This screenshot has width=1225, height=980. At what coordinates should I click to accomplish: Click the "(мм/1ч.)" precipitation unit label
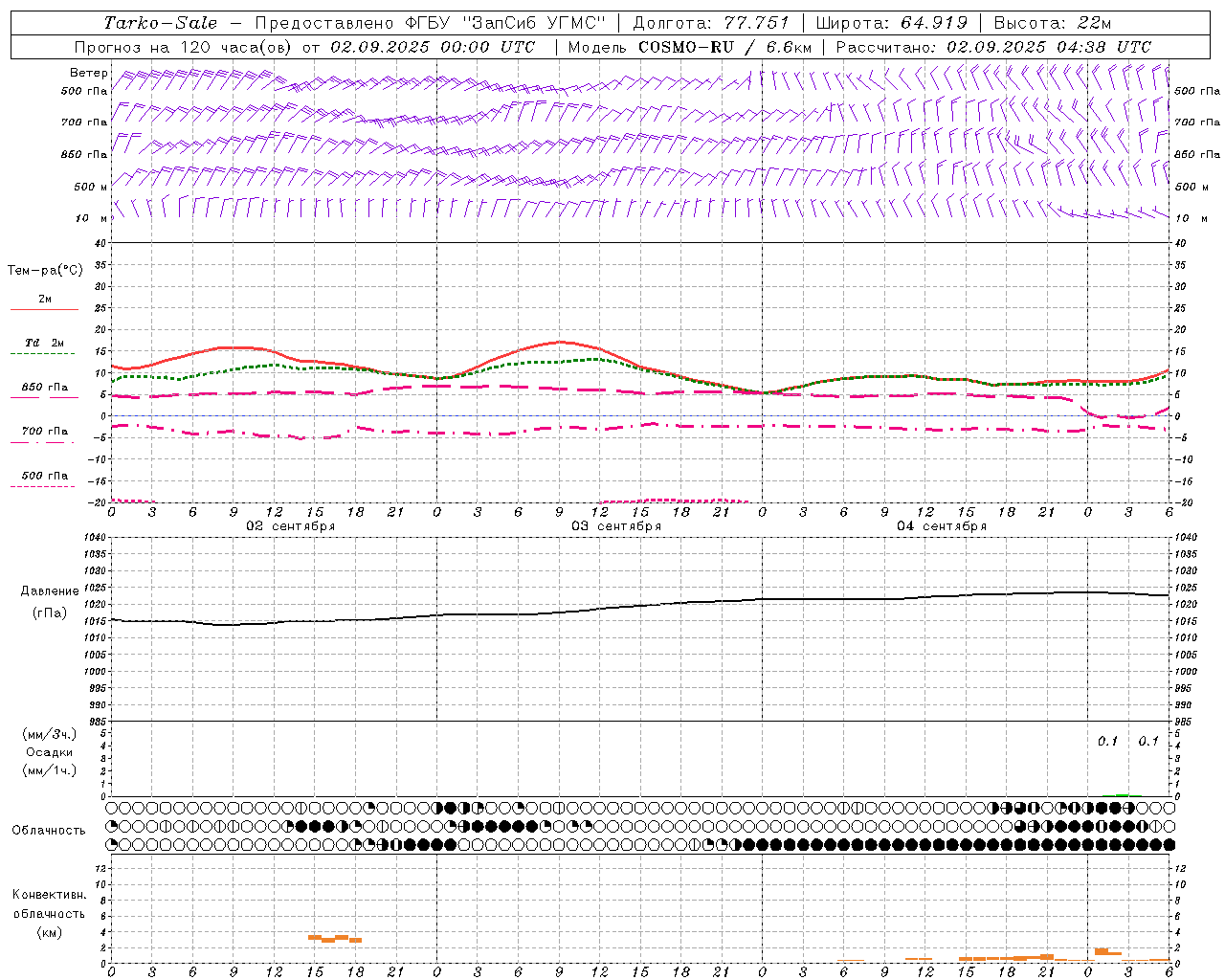click(x=49, y=770)
